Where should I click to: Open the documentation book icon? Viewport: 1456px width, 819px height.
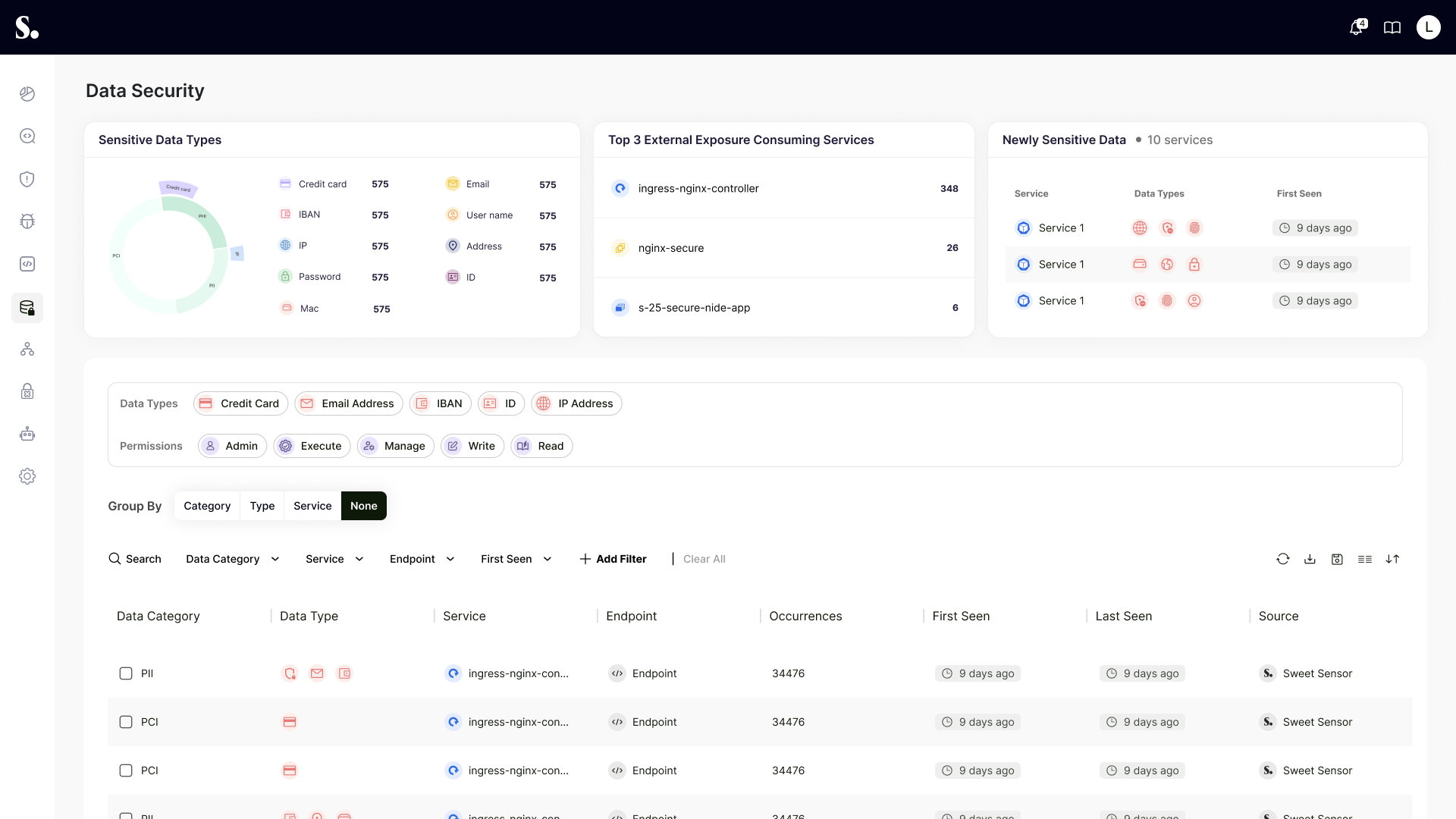coord(1392,27)
